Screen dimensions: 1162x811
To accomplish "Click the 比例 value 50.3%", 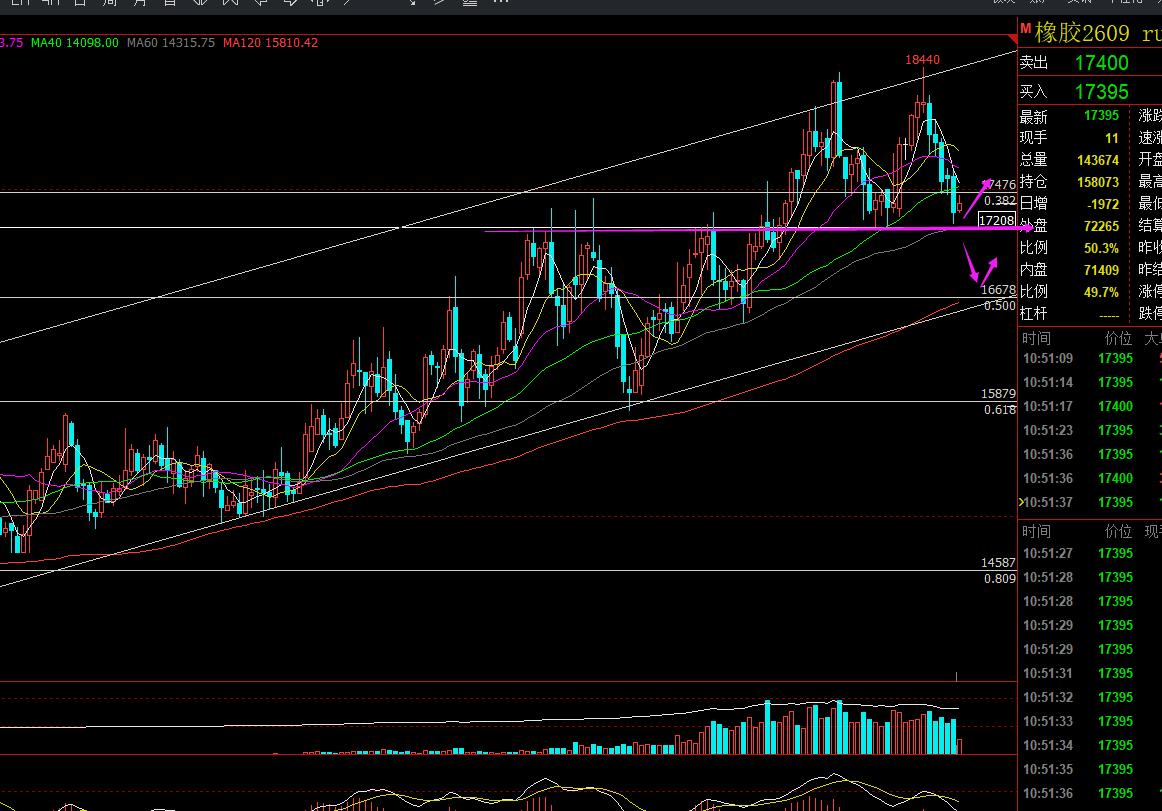I will pos(1101,248).
